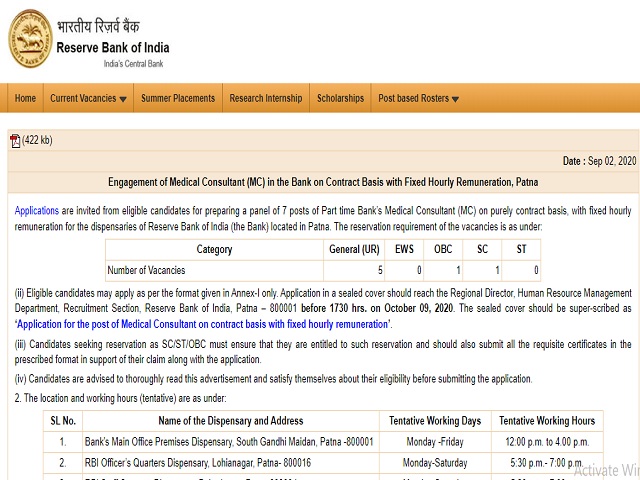Click the blue Application for the post text

coord(202,324)
